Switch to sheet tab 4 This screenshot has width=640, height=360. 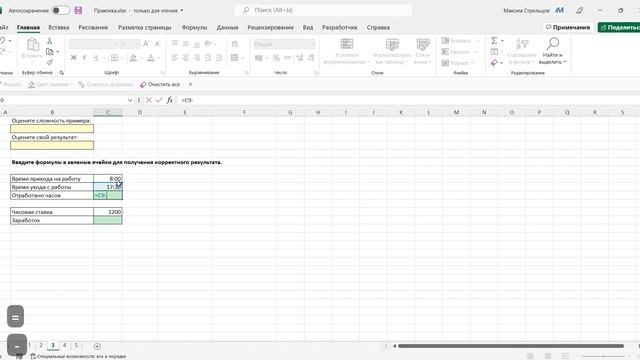pos(64,345)
